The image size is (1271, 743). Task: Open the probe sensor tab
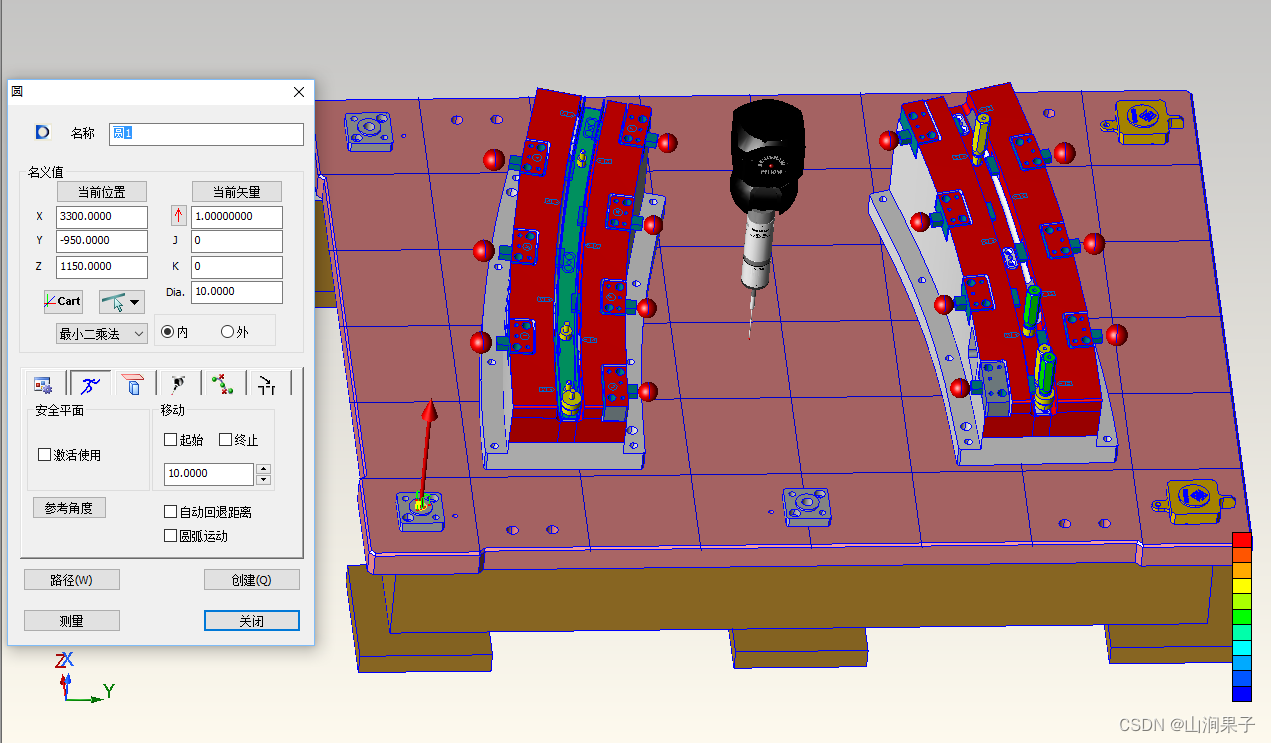[178, 384]
